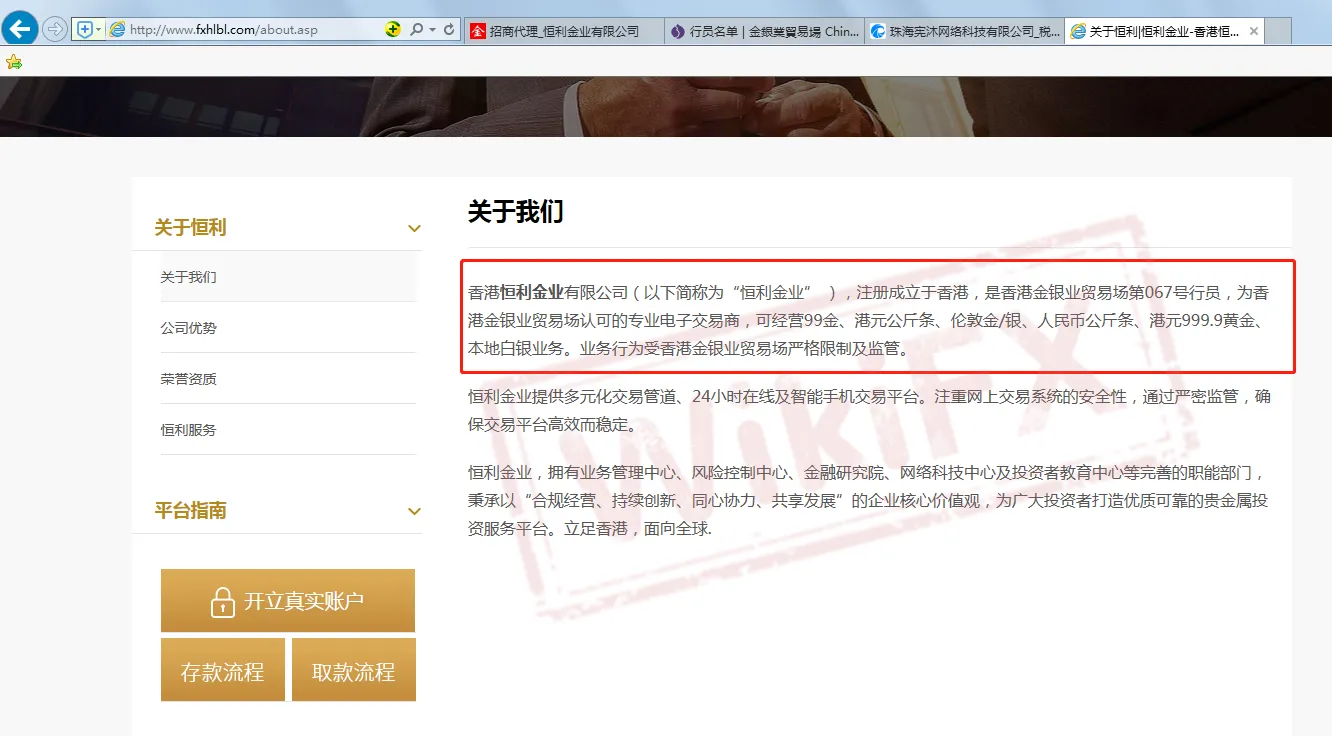
Task: Click the security shield icon in address bar
Action: click(85, 30)
